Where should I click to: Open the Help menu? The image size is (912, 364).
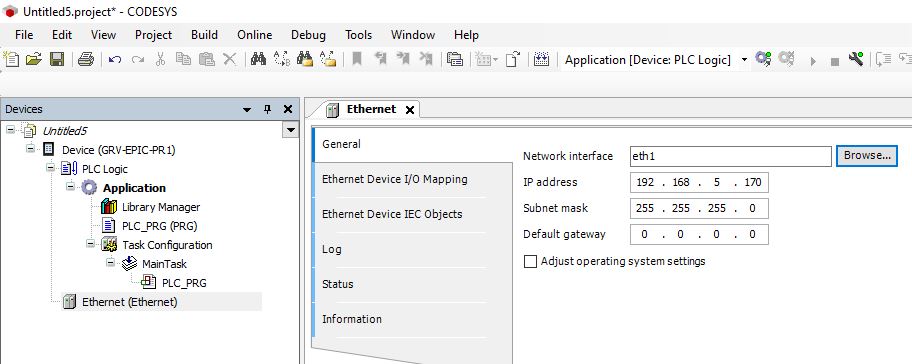click(466, 35)
